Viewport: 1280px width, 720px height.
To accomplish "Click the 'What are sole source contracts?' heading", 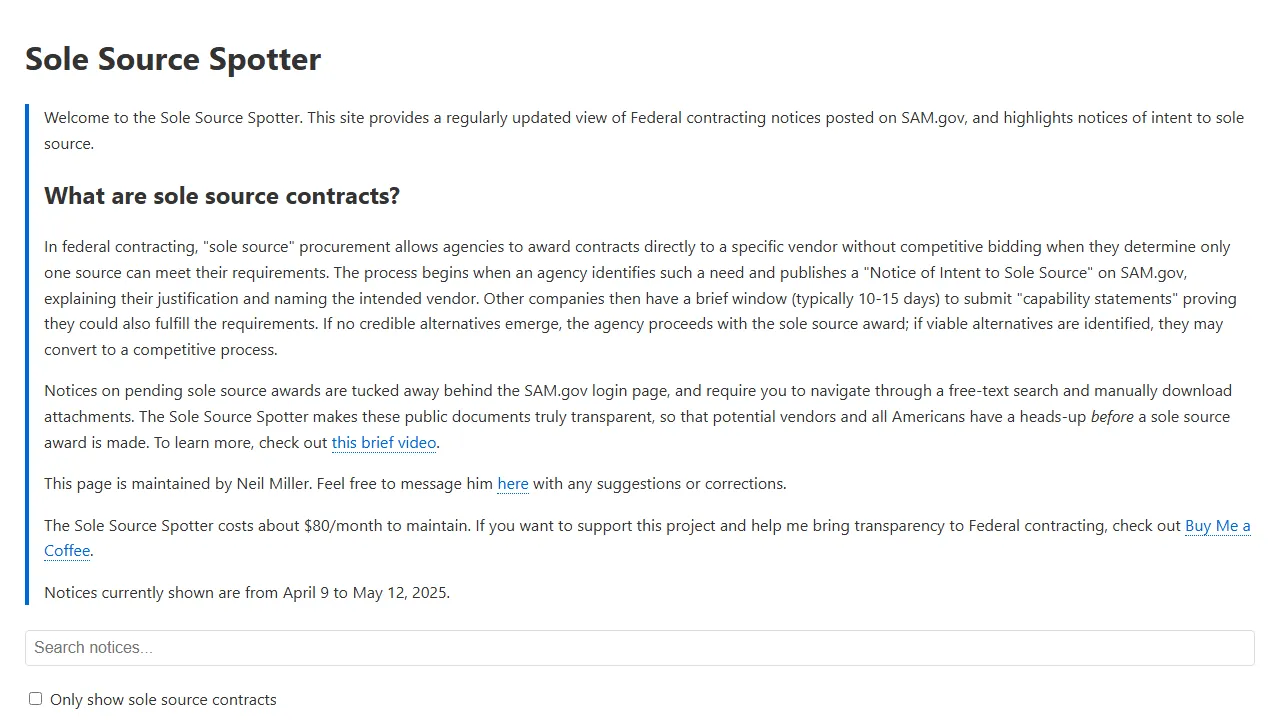I will tap(222, 196).
